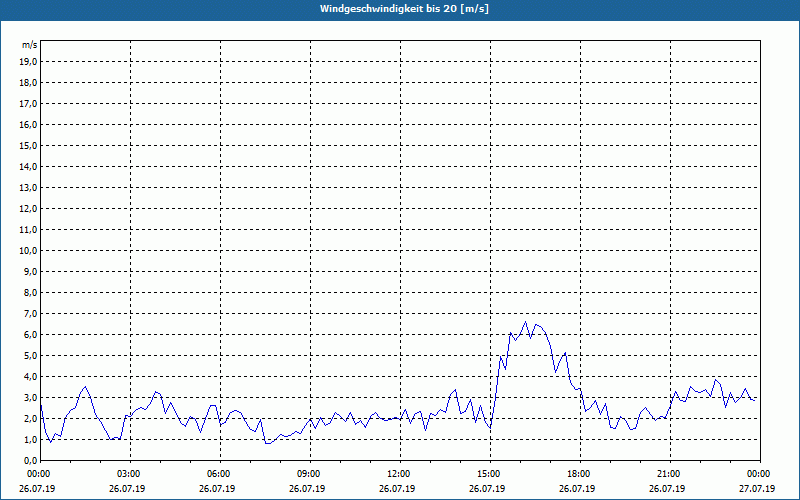Select the 1,0 y-axis value

30,439
